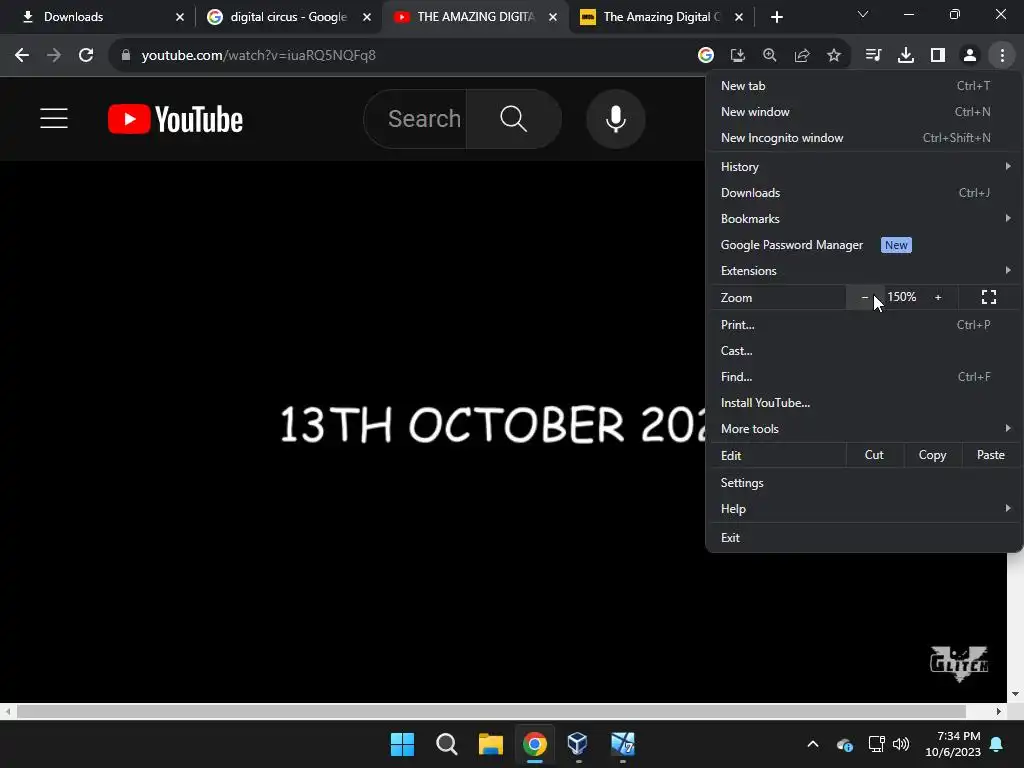Select New window menu item

coord(863,112)
